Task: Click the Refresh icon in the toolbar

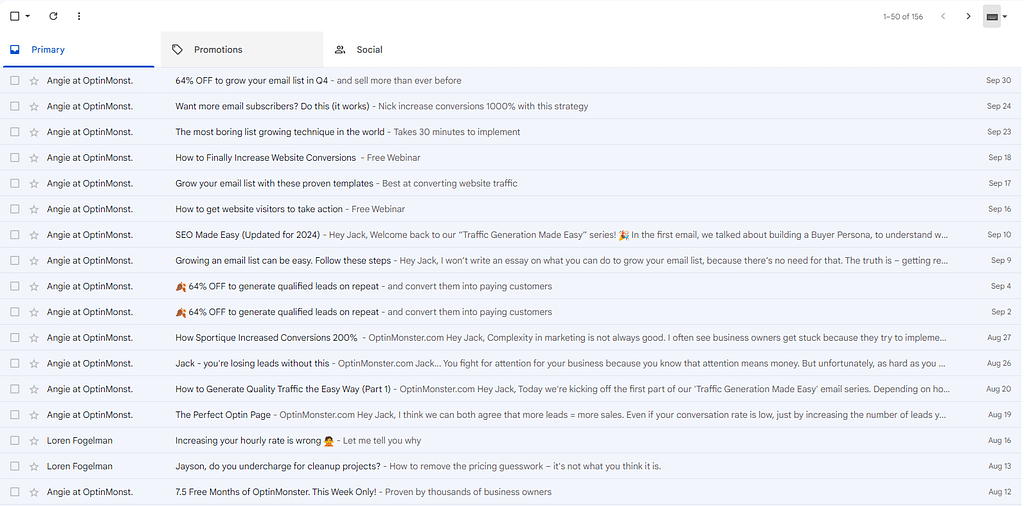Action: tap(53, 16)
